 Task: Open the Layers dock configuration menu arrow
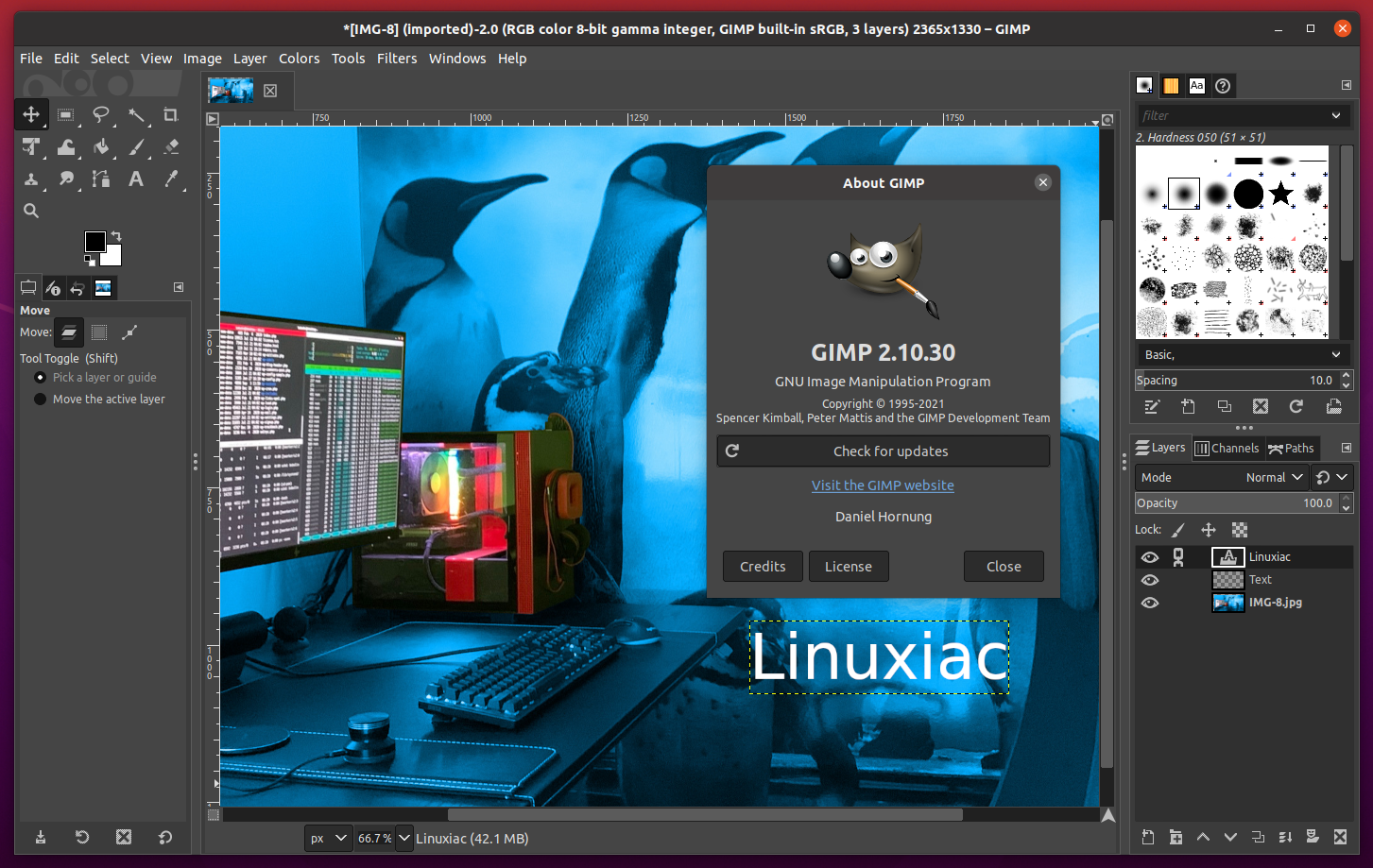click(x=1347, y=448)
